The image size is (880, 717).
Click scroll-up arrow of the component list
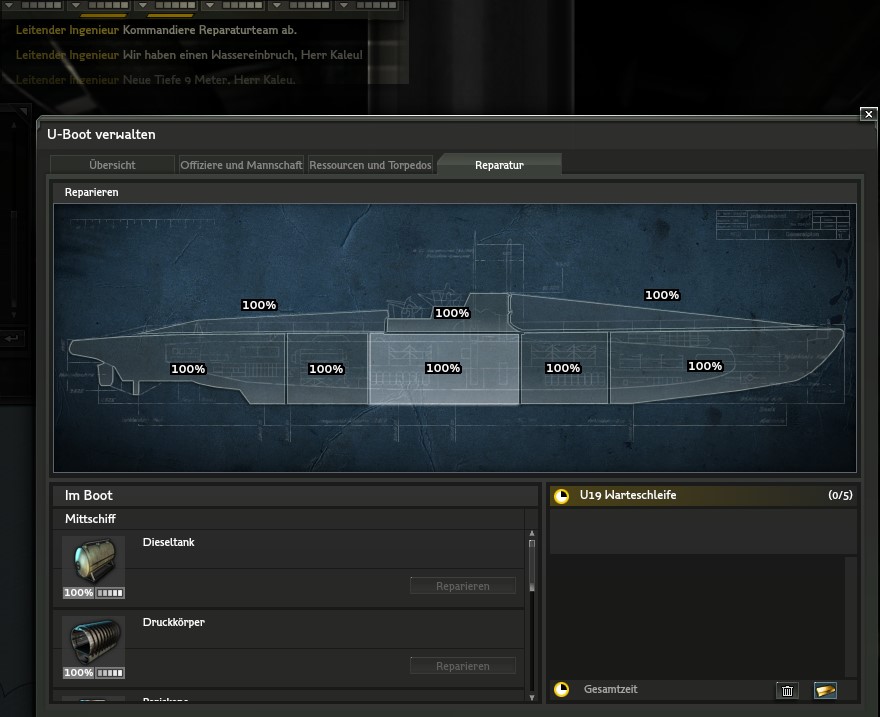(532, 535)
